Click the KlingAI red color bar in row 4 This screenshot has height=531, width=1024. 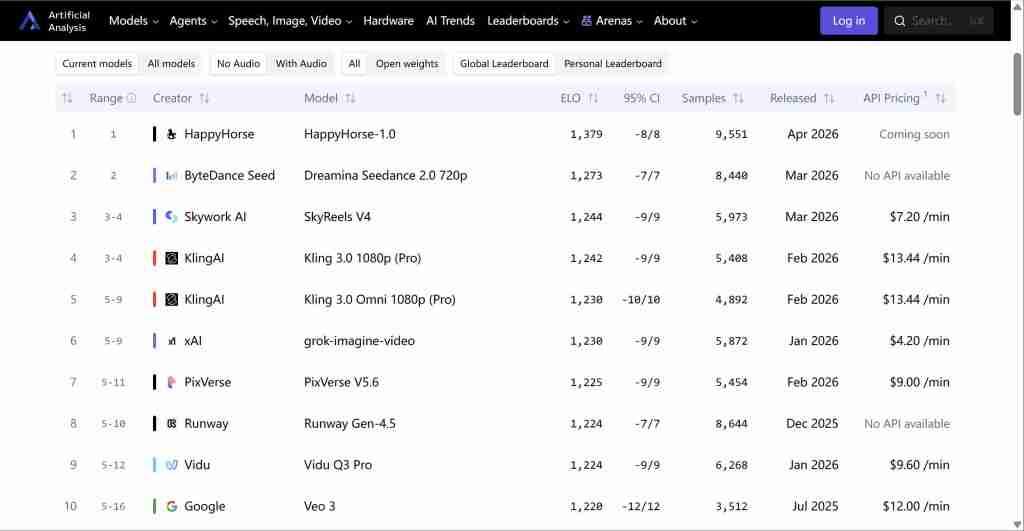coord(154,258)
